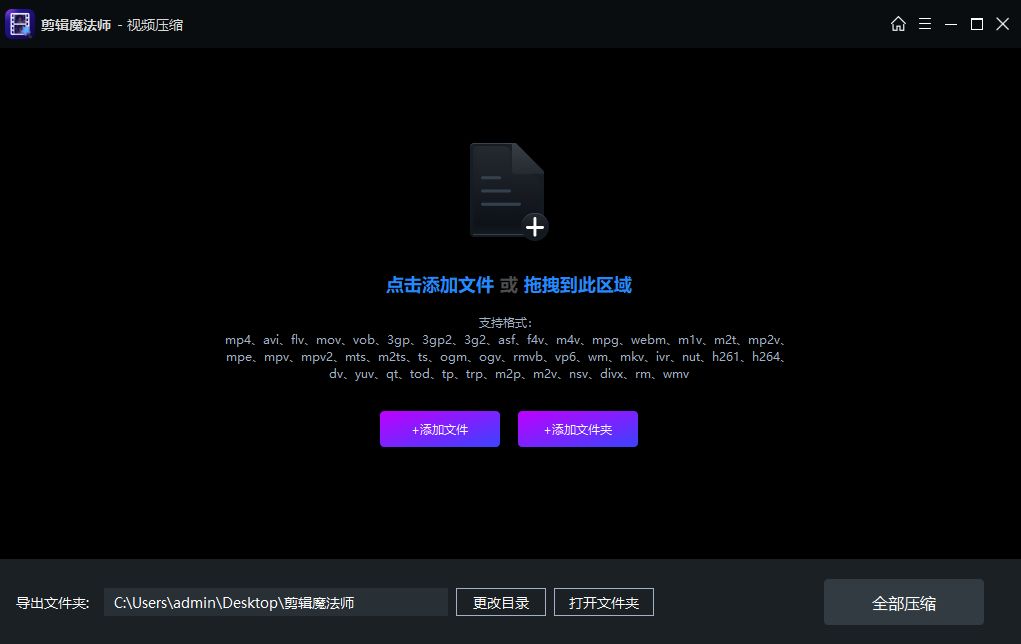The height and width of the screenshot is (644, 1021).
Task: Click the 导出文件夹 label
Action: point(52,603)
